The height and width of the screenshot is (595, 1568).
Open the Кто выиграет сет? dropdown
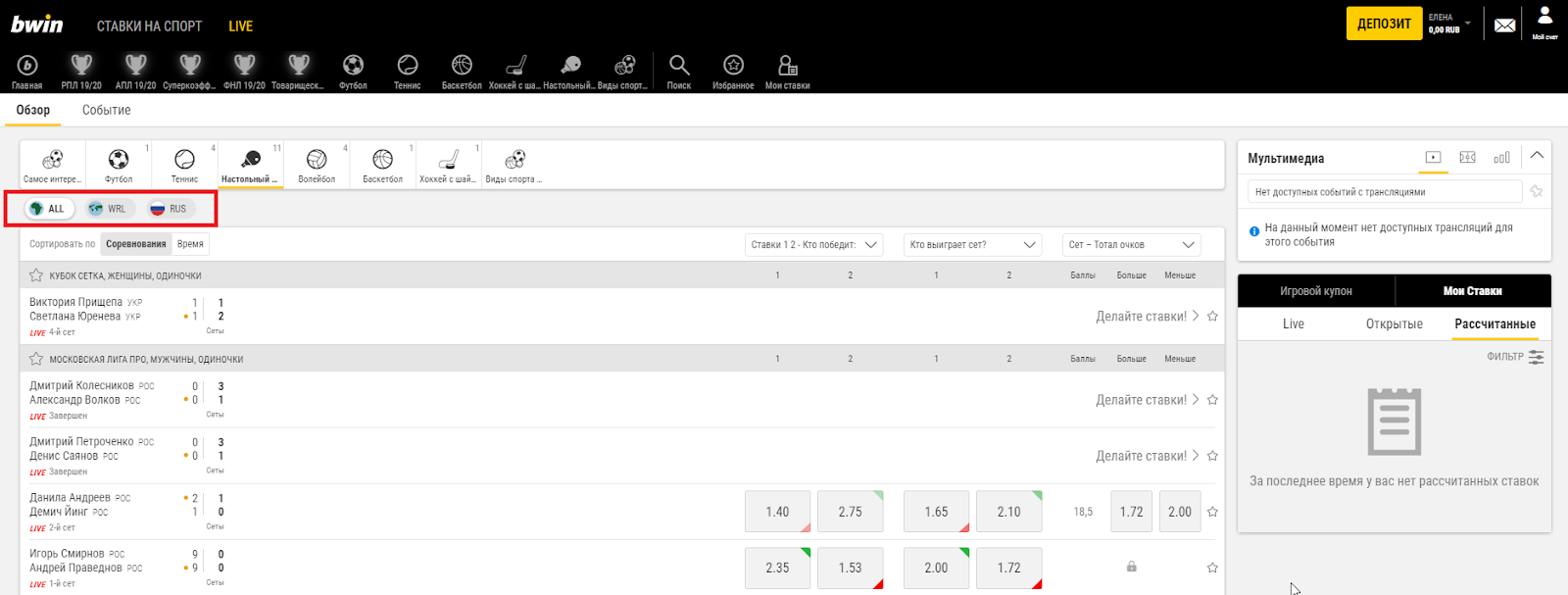pos(971,245)
